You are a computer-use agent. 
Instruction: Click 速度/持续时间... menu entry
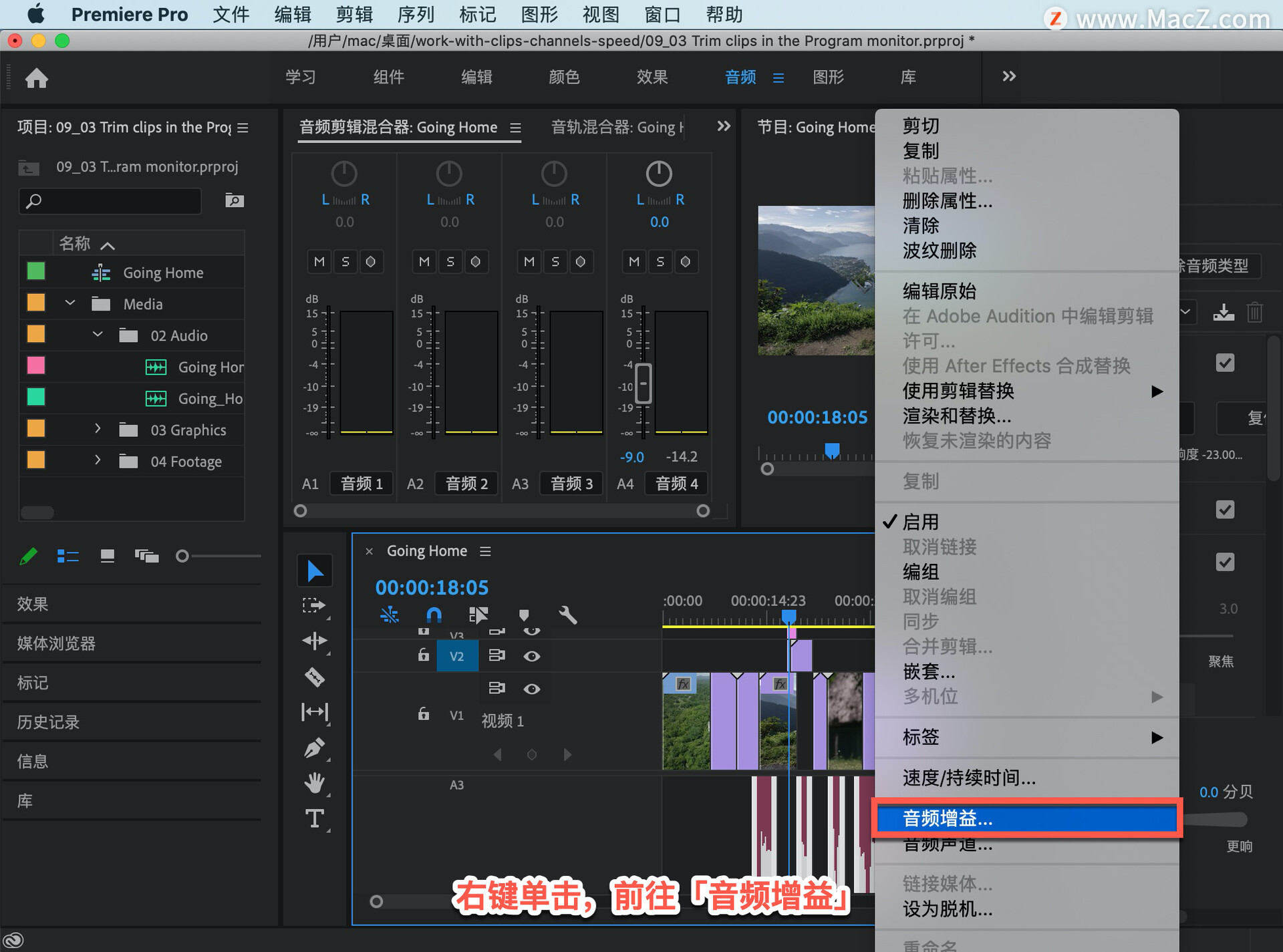[969, 778]
